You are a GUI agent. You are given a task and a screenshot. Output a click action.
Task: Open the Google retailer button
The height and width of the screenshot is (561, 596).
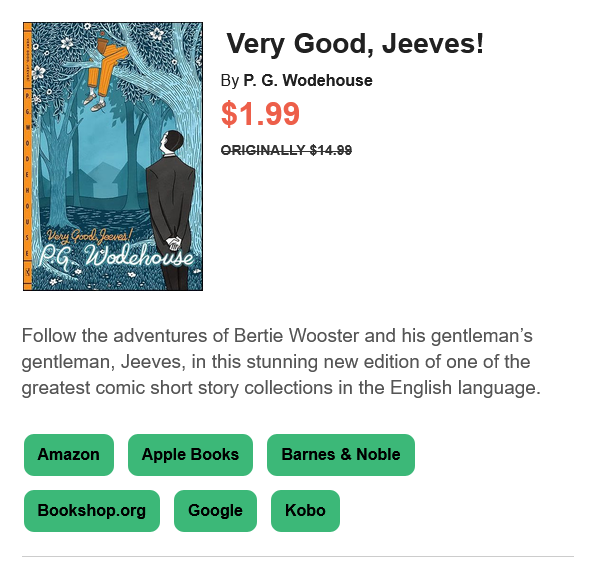click(x=215, y=510)
